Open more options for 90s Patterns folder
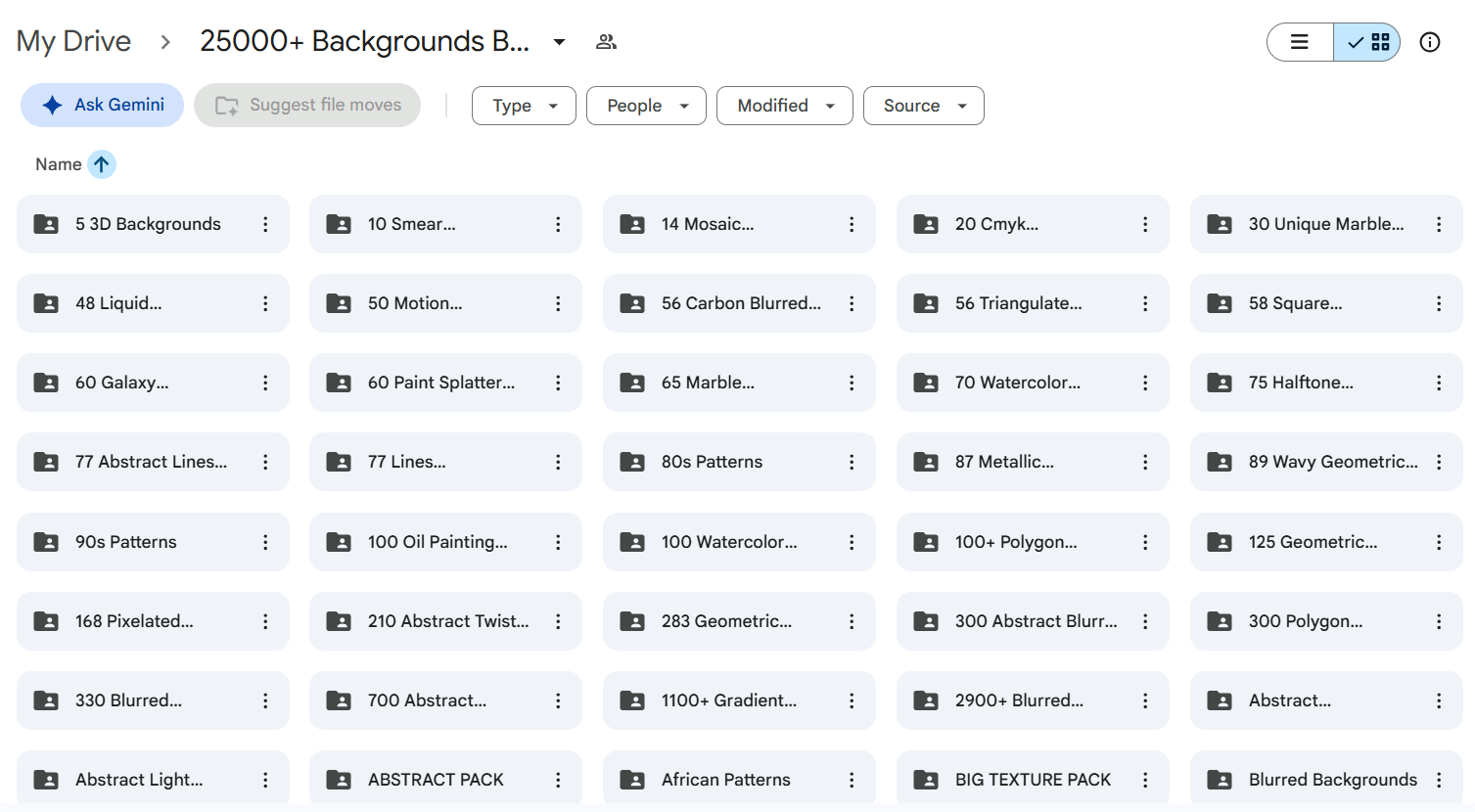This screenshot has height=812, width=1475. point(265,542)
